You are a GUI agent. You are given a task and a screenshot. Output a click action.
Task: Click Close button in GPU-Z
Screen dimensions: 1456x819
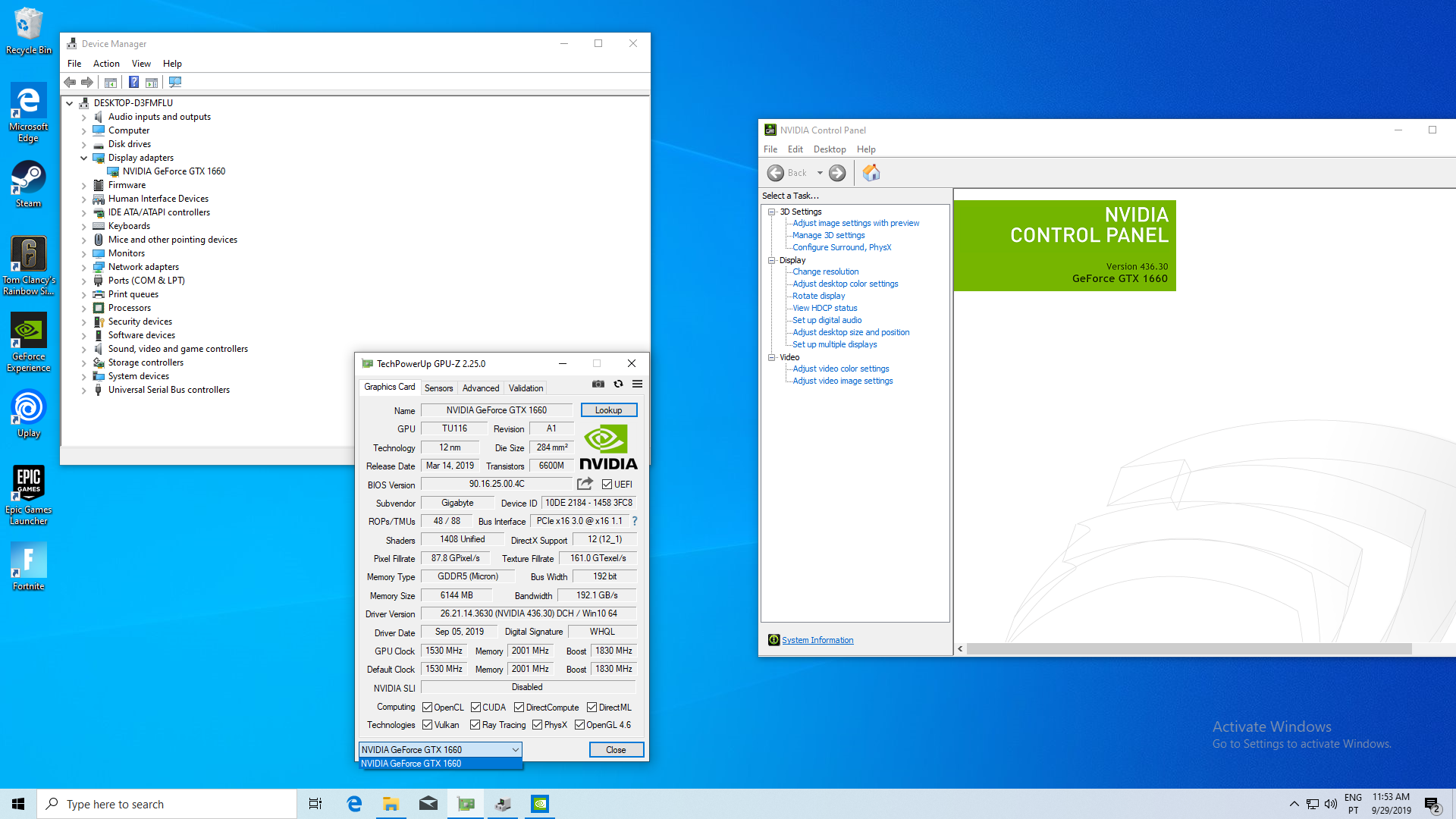(x=616, y=750)
